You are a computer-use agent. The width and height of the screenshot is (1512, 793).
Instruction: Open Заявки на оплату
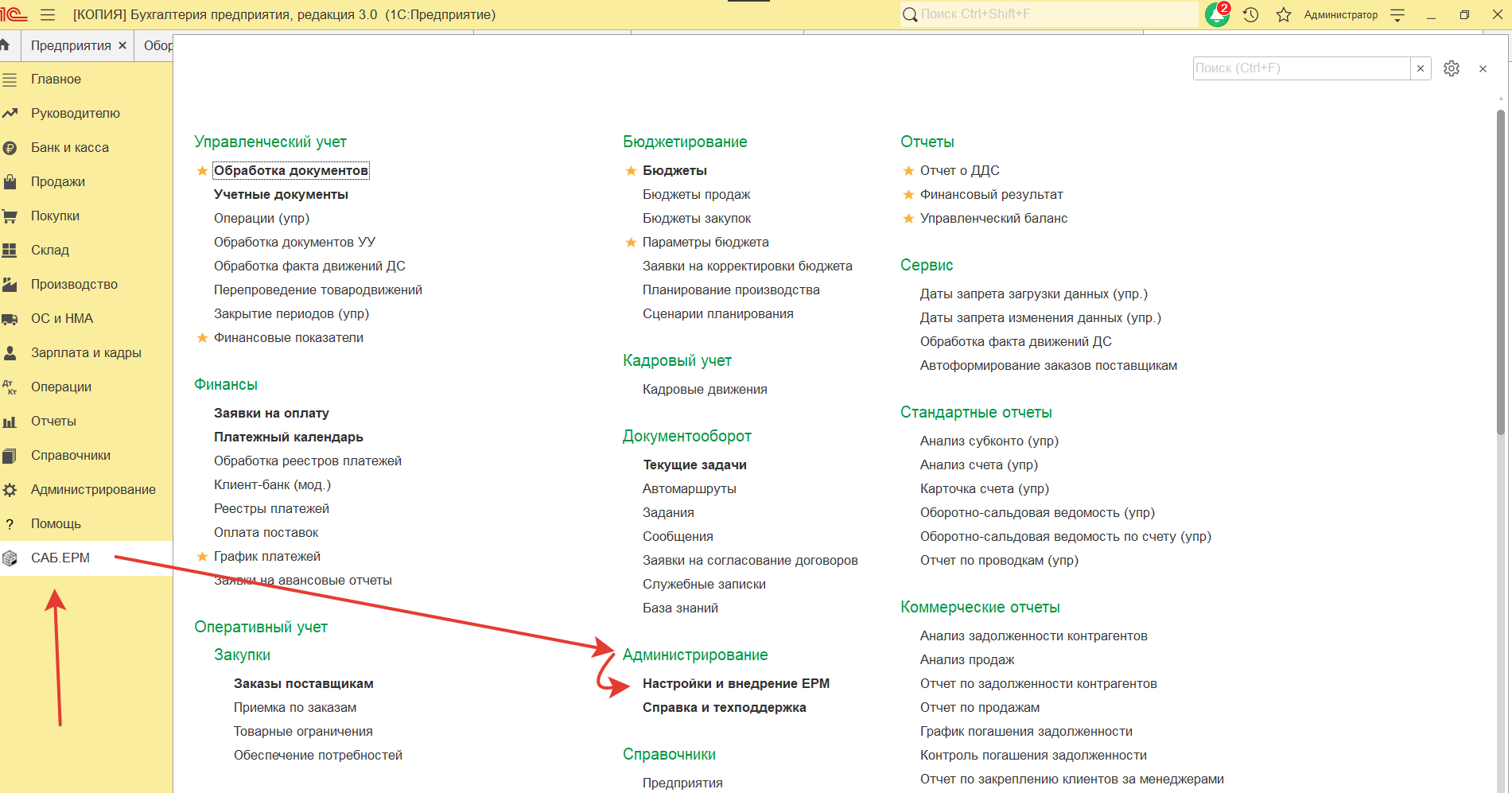point(271,414)
